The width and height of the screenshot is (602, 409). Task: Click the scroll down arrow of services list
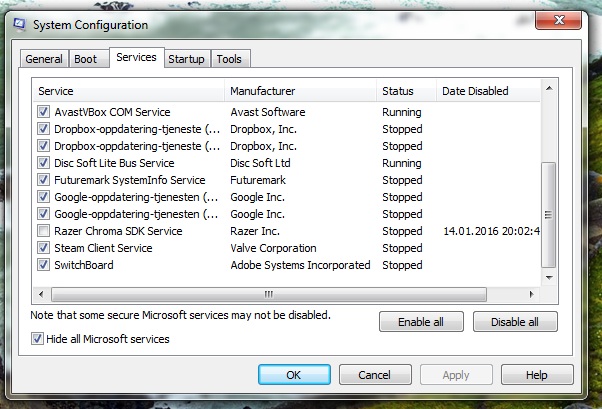tap(549, 277)
